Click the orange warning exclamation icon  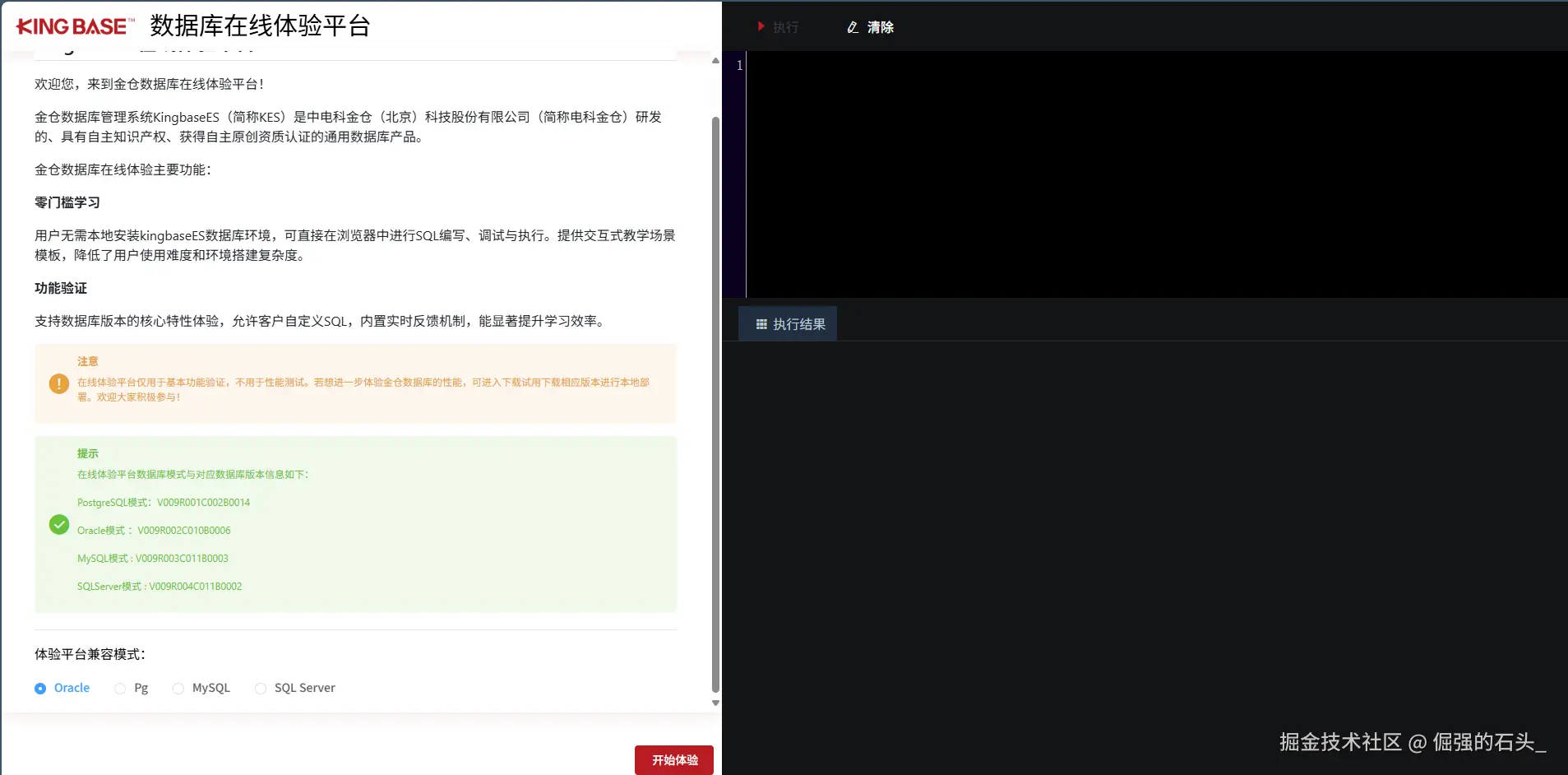59,383
